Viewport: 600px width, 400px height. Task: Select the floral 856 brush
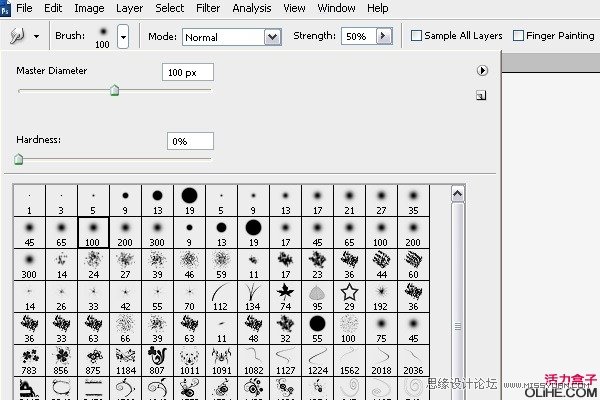(61, 361)
